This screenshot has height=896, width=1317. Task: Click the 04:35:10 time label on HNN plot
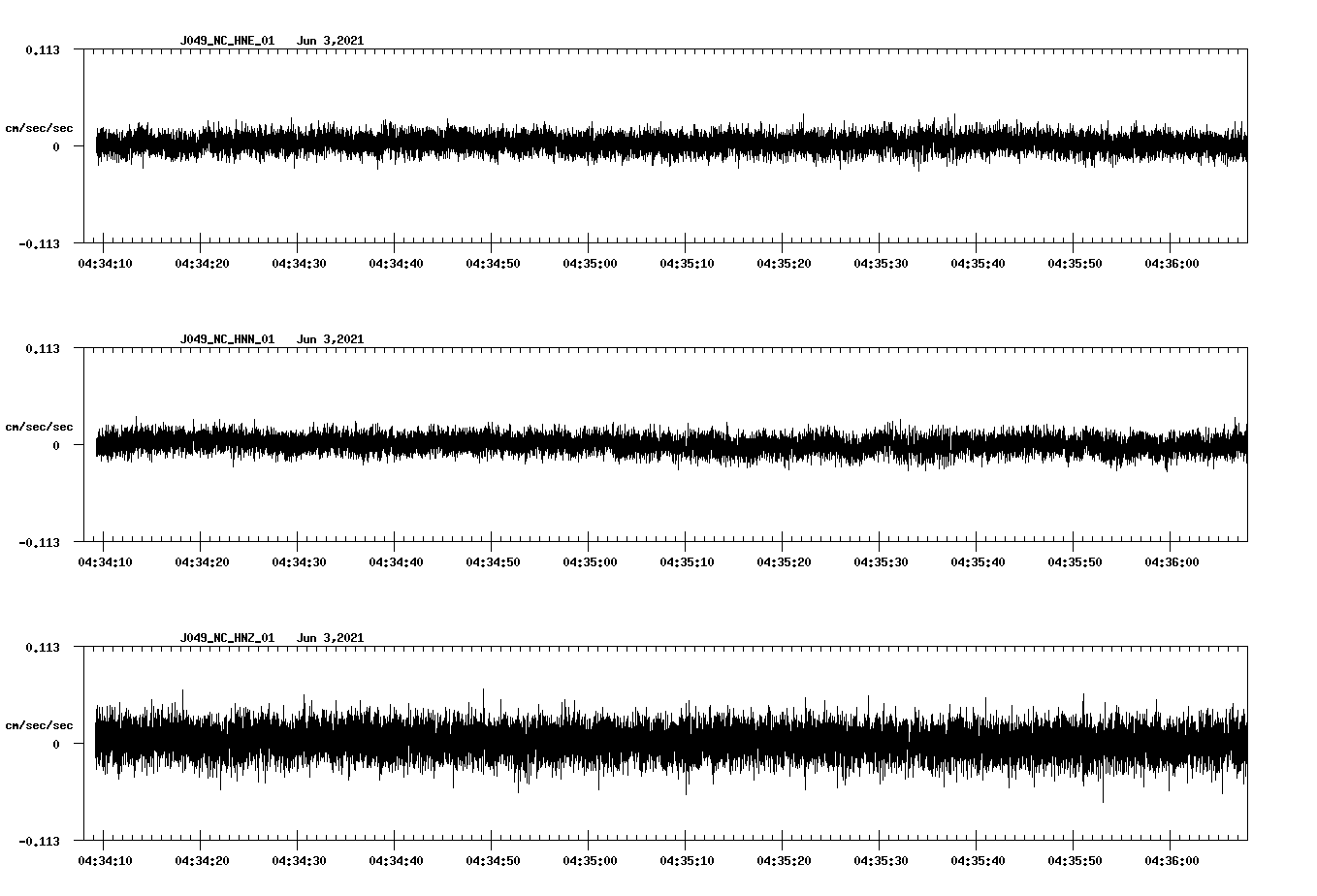(687, 562)
